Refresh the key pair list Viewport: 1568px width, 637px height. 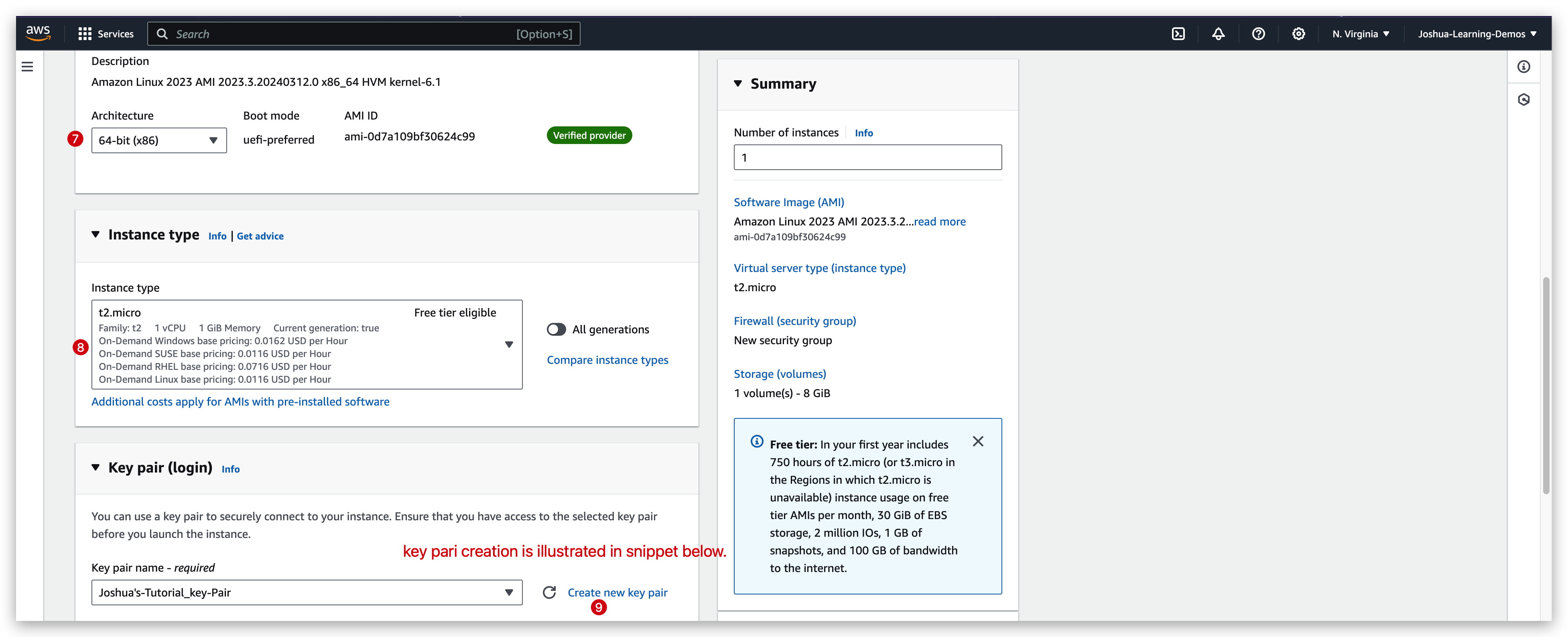point(548,592)
